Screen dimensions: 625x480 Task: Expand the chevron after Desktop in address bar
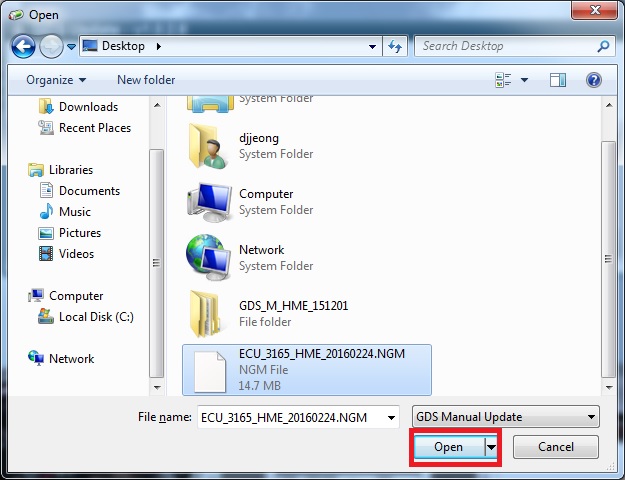point(159,46)
